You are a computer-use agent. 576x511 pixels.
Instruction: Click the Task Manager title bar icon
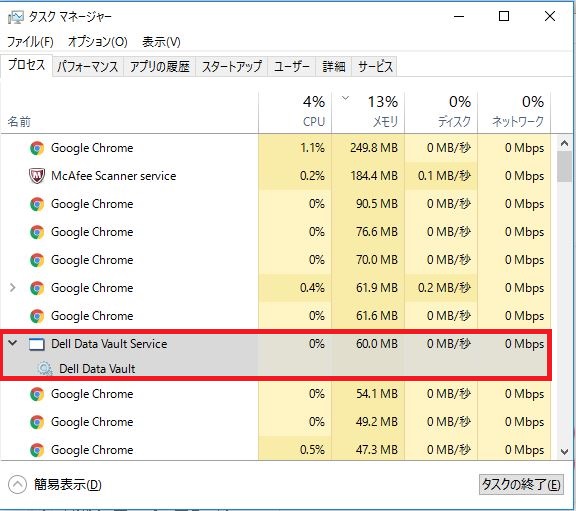[15, 17]
